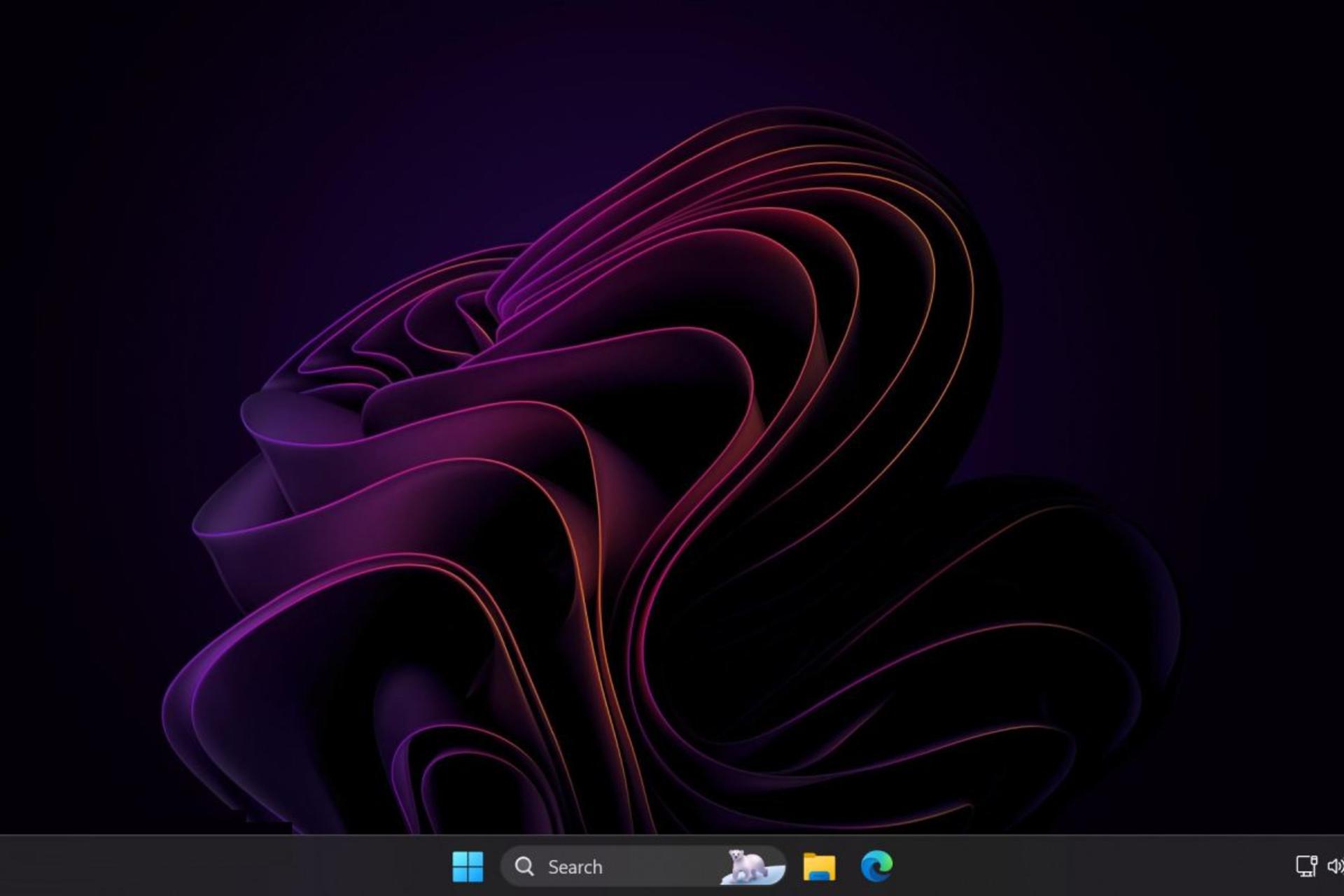Click inside the taskbar Search box
The width and height of the screenshot is (1344, 896).
click(651, 867)
